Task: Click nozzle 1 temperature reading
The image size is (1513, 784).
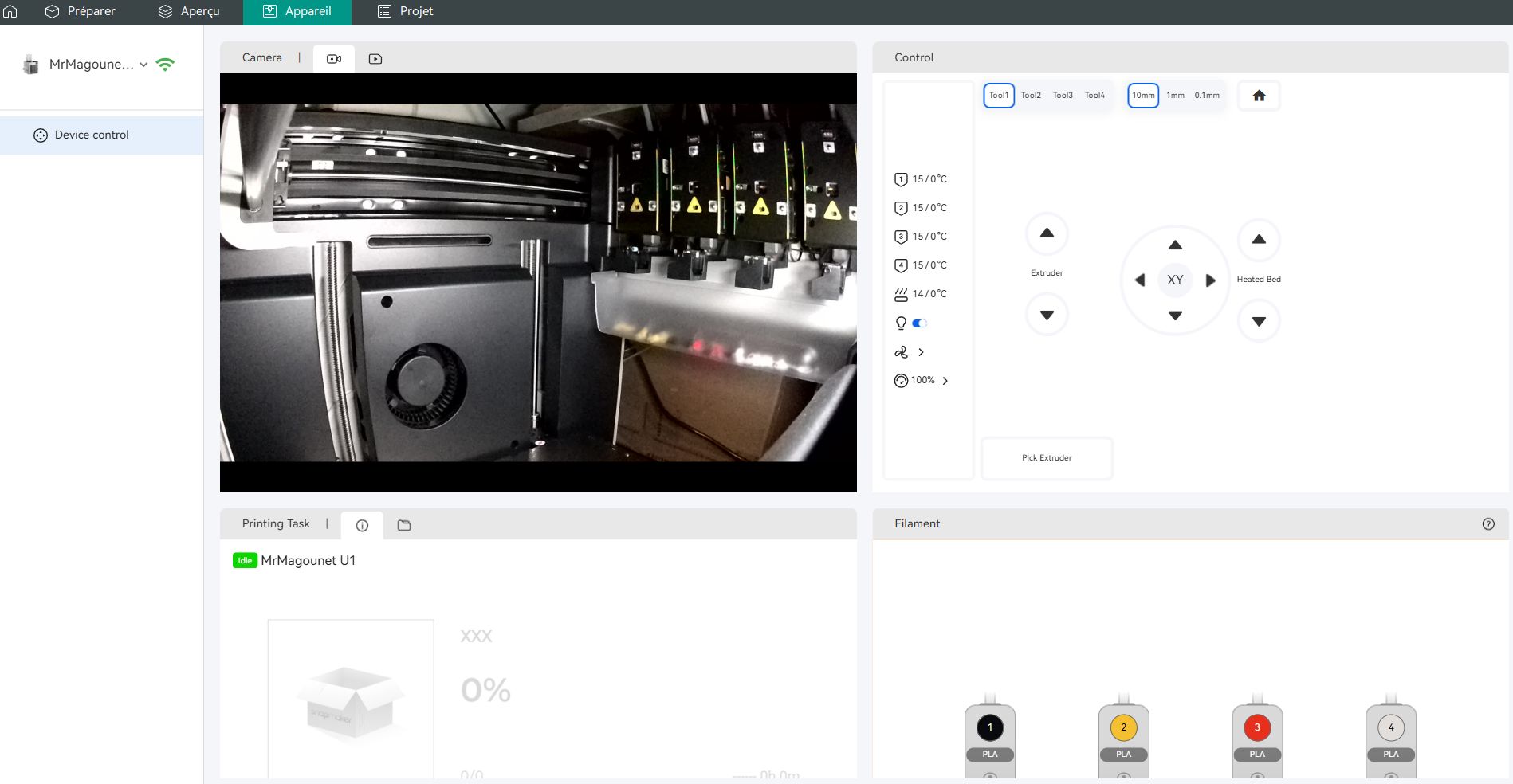Action: coord(929,179)
